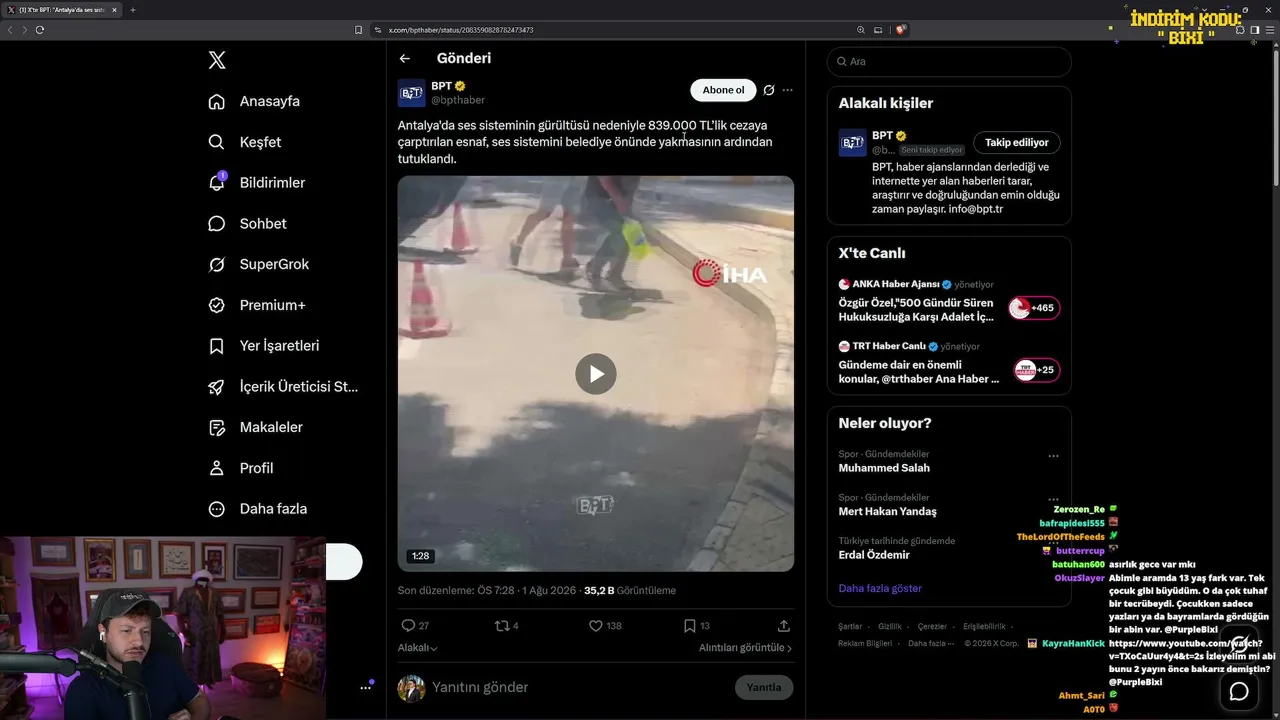Click Daha fazla göster under trends
This screenshot has height=720, width=1280.
[x=880, y=589]
